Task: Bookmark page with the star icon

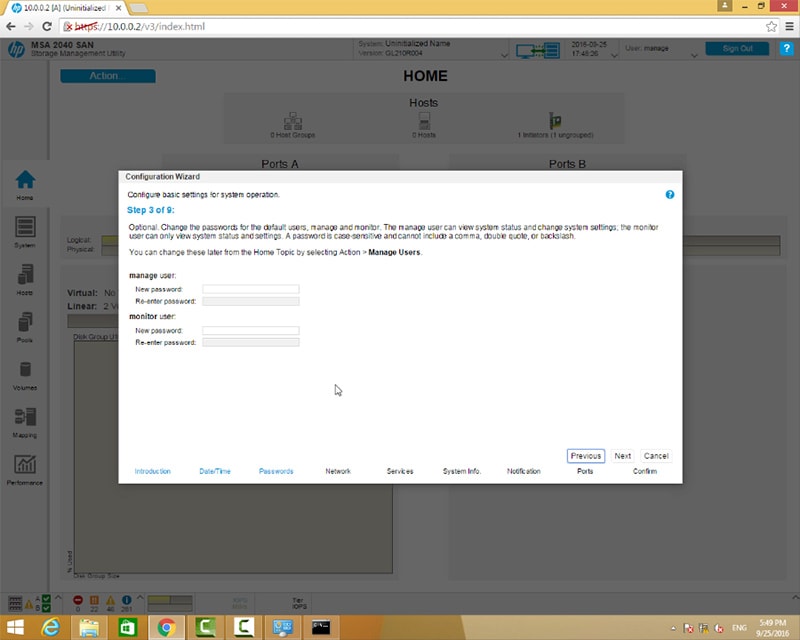Action: tap(771, 26)
